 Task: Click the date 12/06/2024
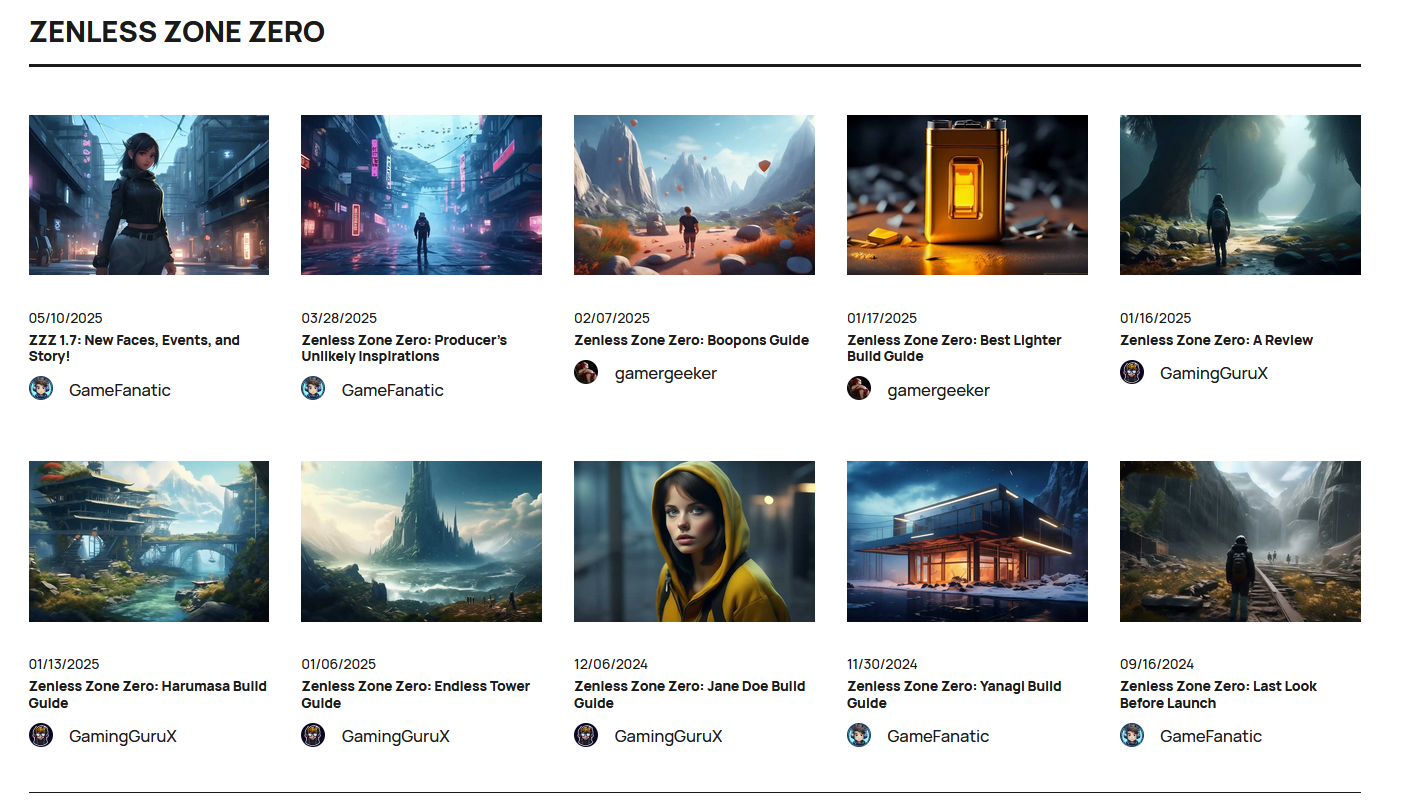[611, 664]
